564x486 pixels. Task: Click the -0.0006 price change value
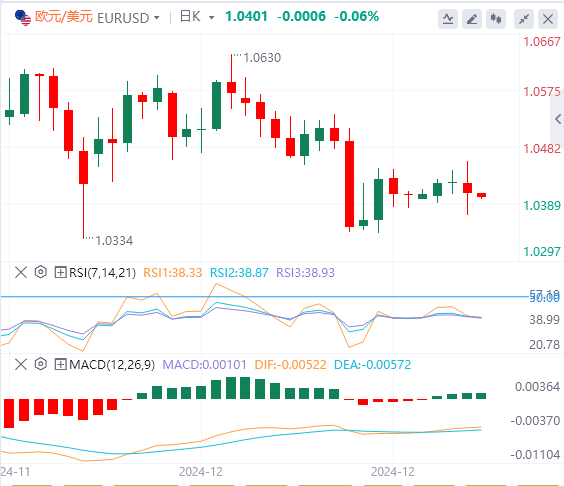pos(301,17)
